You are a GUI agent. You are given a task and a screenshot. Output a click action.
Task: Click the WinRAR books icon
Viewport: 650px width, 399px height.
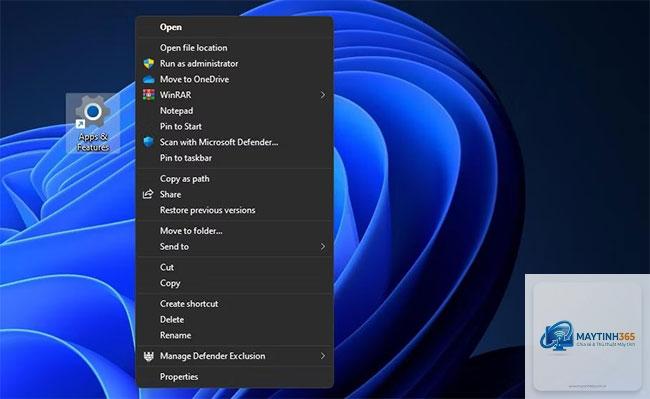click(149, 95)
